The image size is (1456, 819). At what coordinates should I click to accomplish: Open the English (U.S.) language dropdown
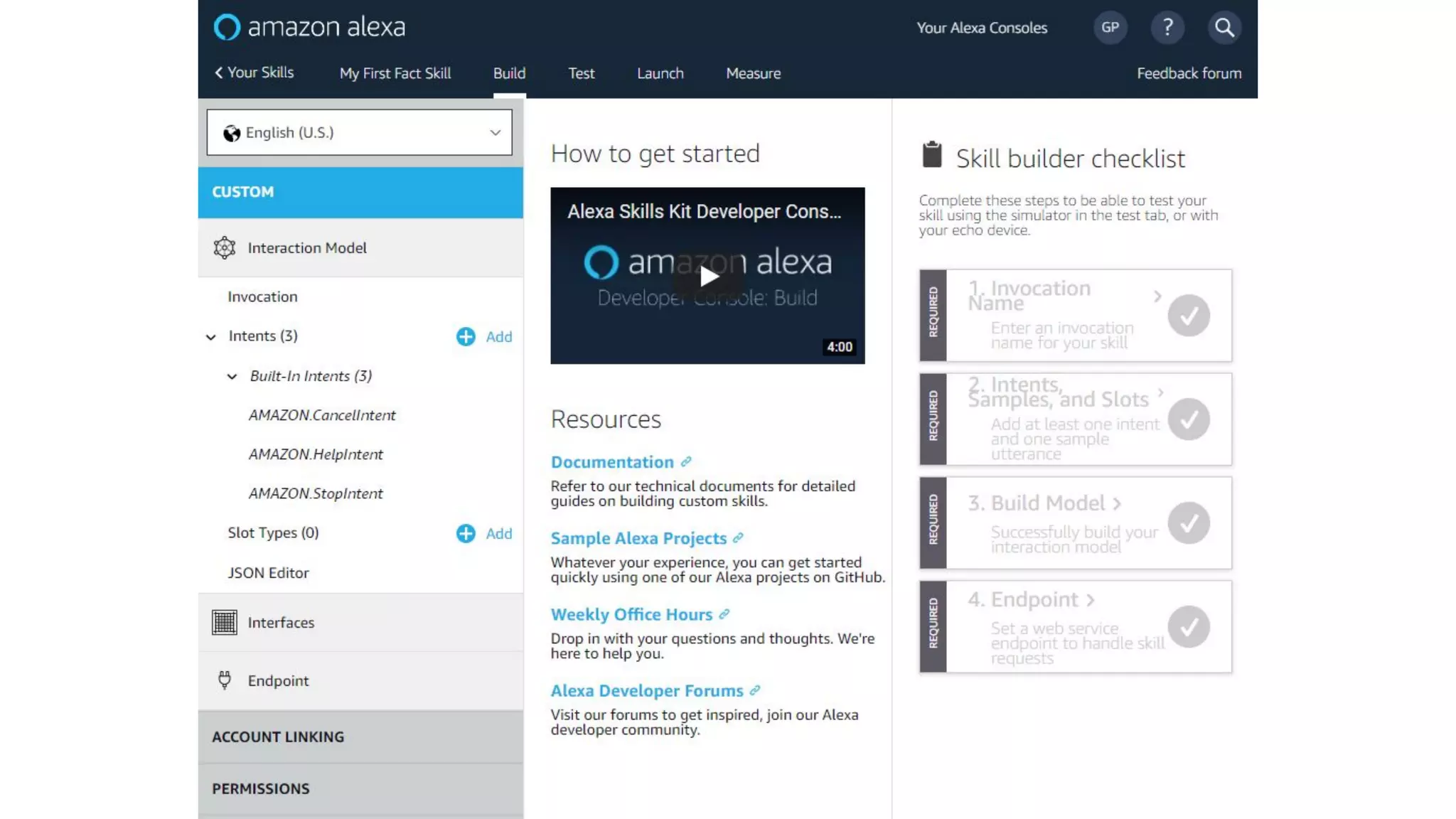(x=359, y=132)
